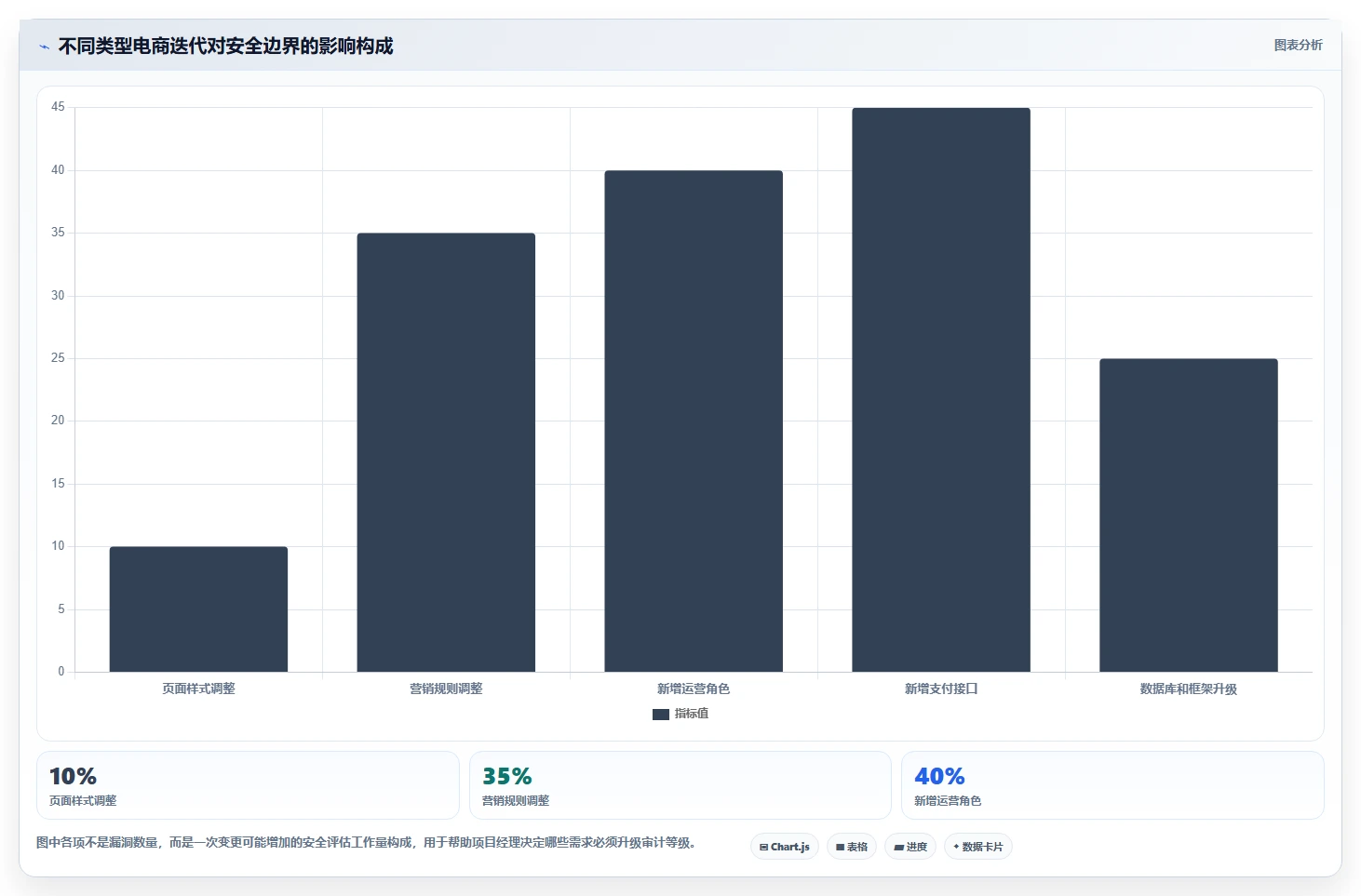1361x896 pixels.
Task: Click the y-axis value 0
Action: pyautogui.click(x=61, y=672)
